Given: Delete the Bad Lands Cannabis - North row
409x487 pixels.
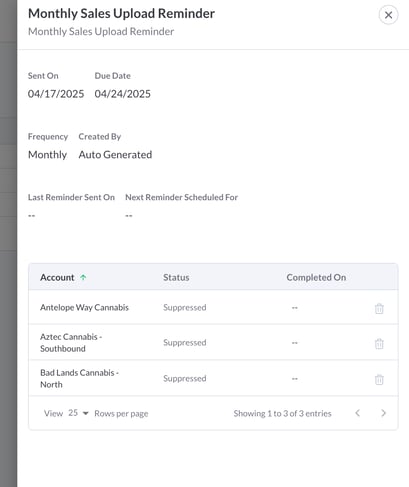Looking at the screenshot, I should click(x=379, y=379).
